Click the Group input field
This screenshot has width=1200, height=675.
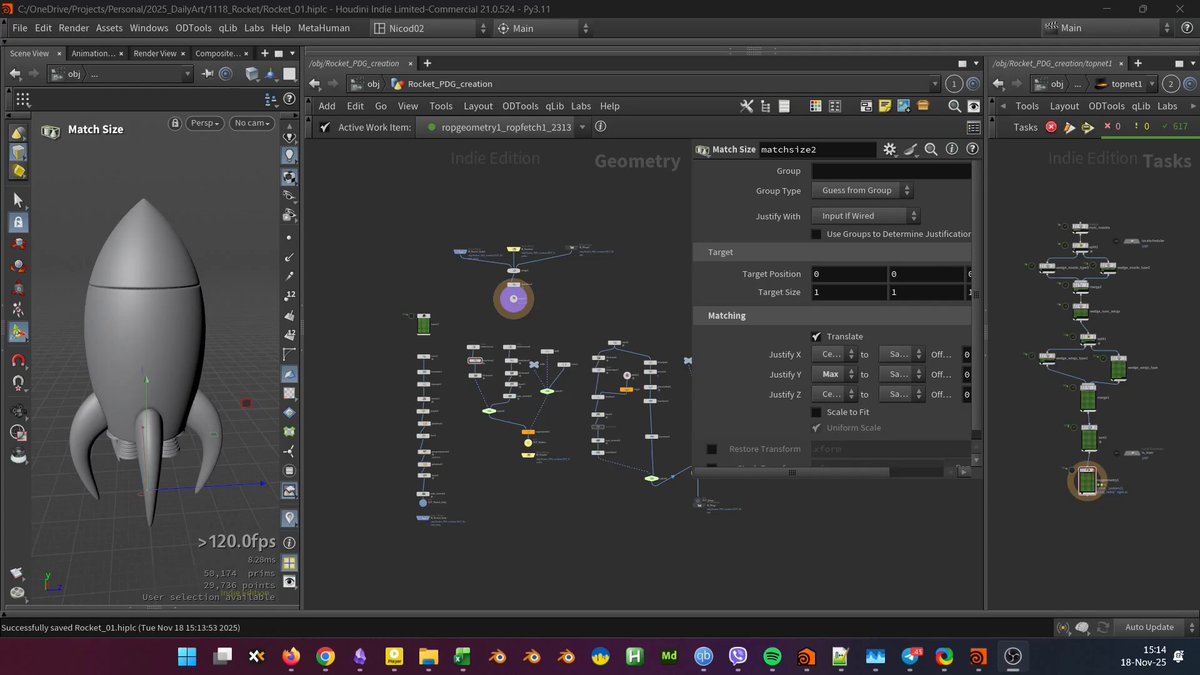(890, 171)
